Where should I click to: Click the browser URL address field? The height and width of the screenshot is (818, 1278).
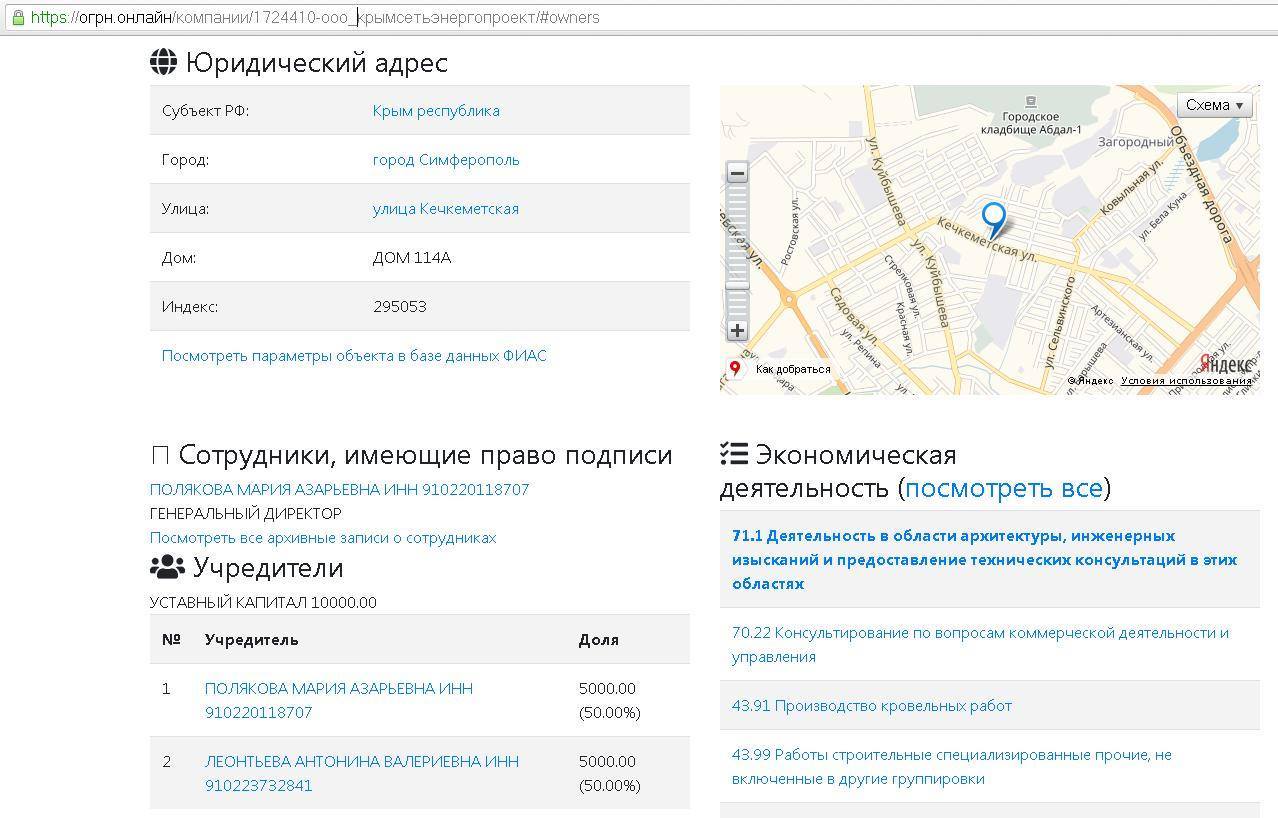640,17
